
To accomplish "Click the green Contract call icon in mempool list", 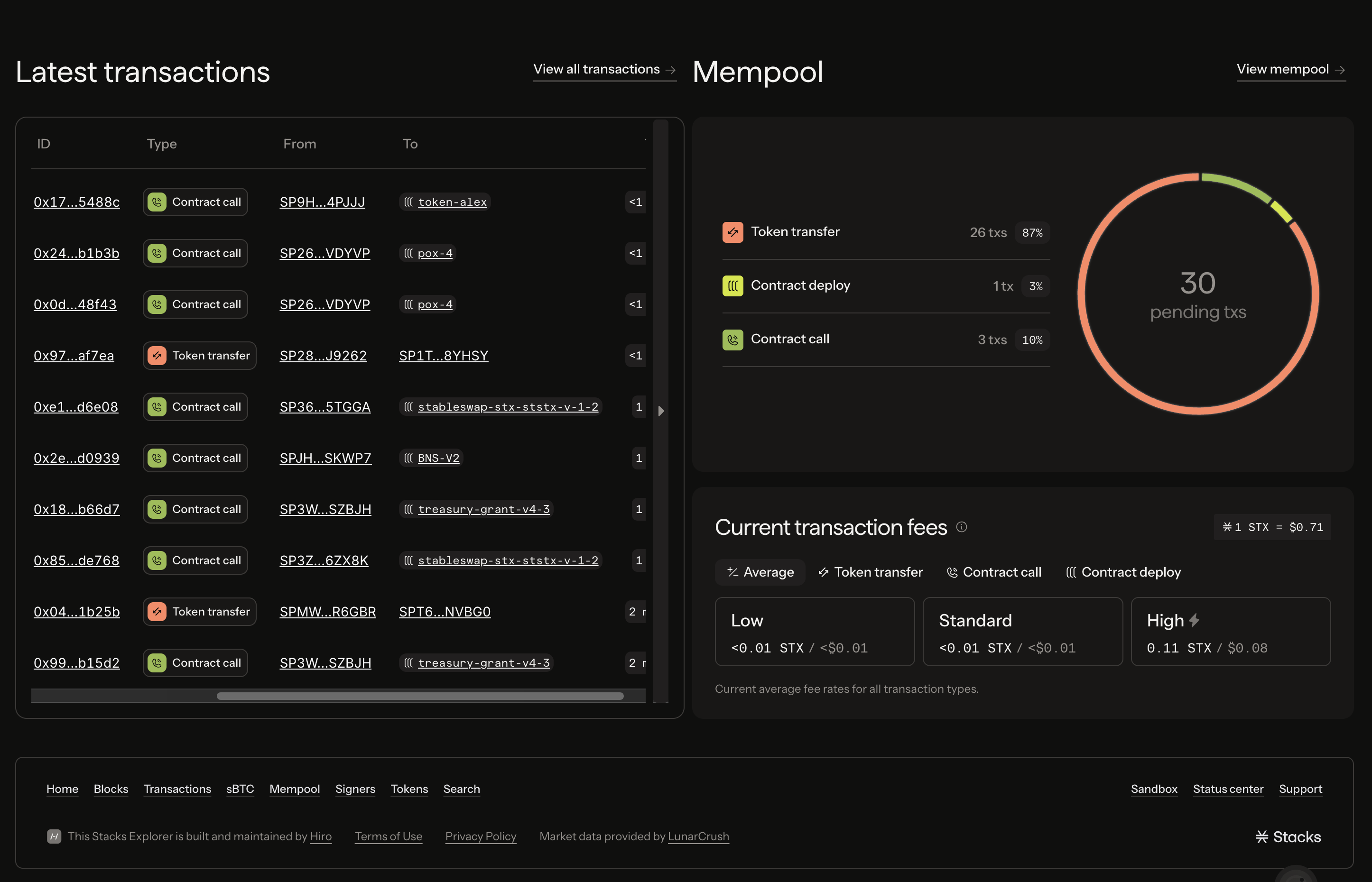I will [x=732, y=340].
